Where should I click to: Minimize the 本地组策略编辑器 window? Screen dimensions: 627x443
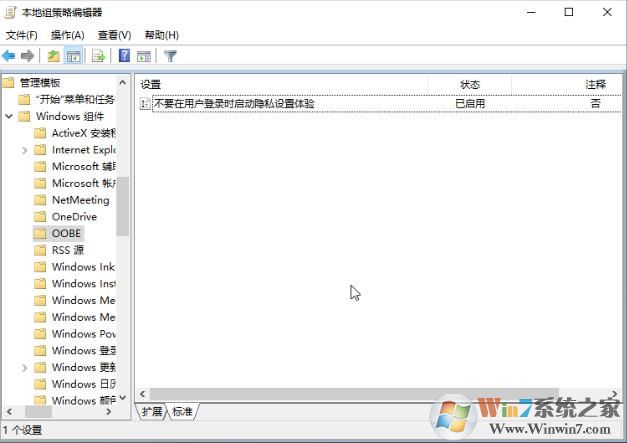coord(531,12)
